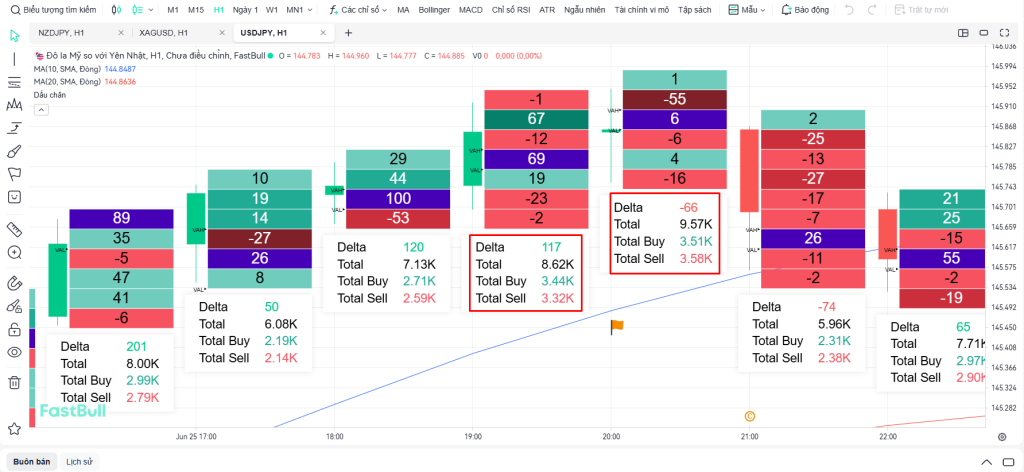Viewport: 1024px width, 472px height.
Task: Switch timeframe to M15
Action: [196, 9]
